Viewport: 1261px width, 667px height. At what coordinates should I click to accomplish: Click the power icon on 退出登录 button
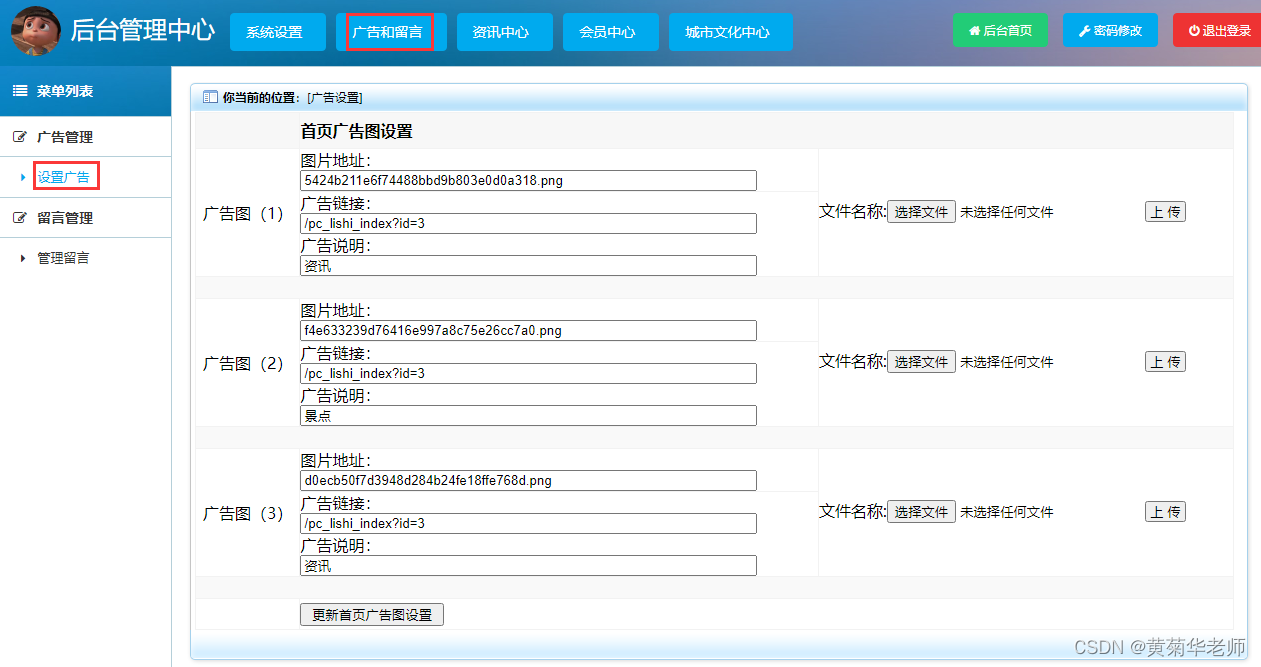point(1195,29)
